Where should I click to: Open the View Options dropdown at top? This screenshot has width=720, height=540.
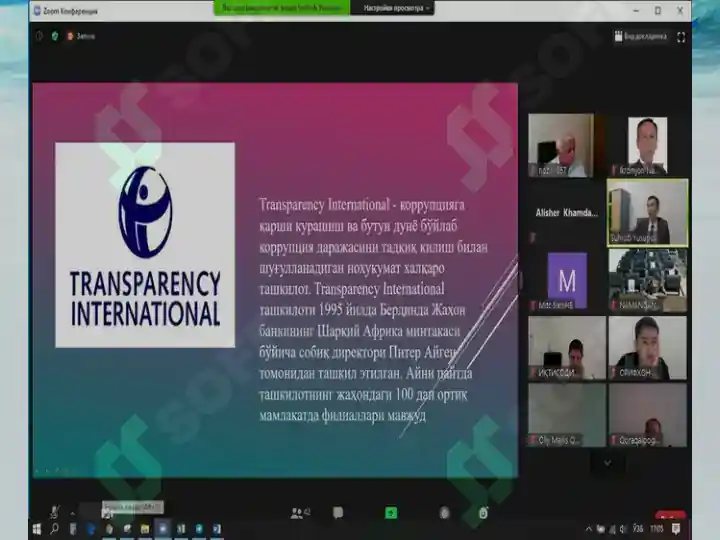[x=393, y=8]
